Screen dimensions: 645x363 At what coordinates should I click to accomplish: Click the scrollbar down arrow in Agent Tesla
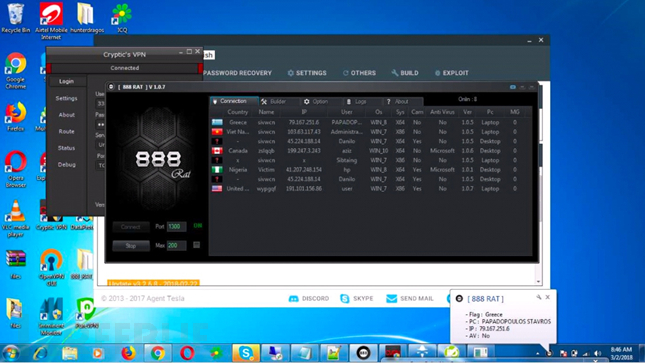(x=538, y=282)
